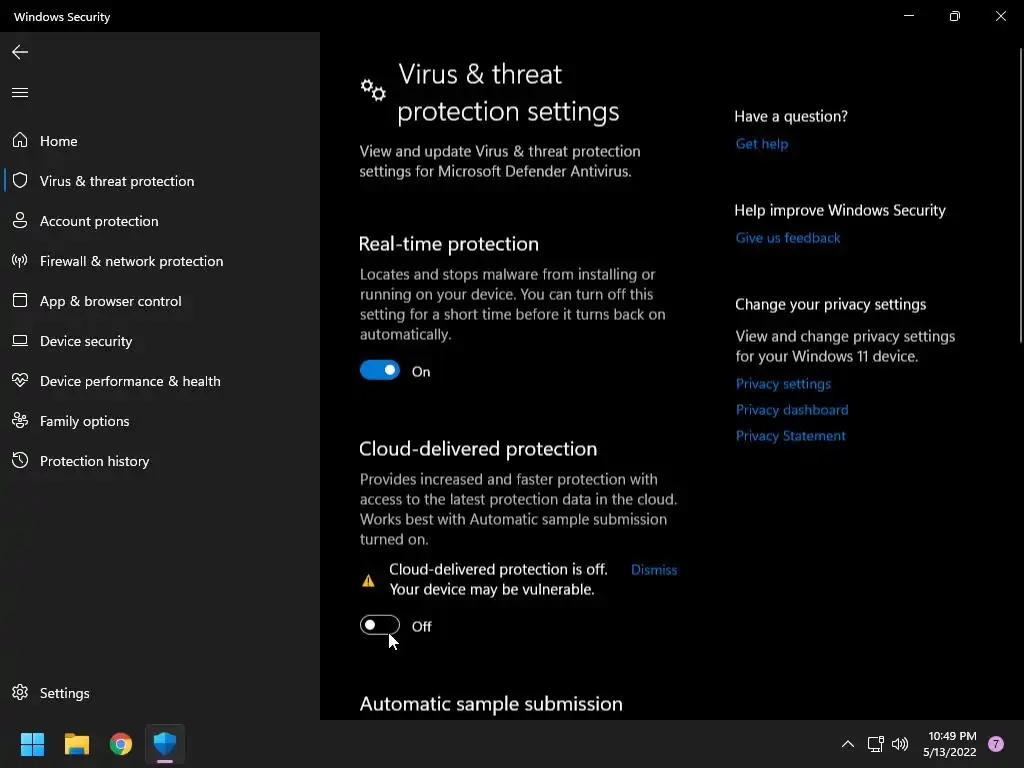This screenshot has width=1024, height=768.
Task: Dismiss the cloud protection warning
Action: [x=654, y=570]
